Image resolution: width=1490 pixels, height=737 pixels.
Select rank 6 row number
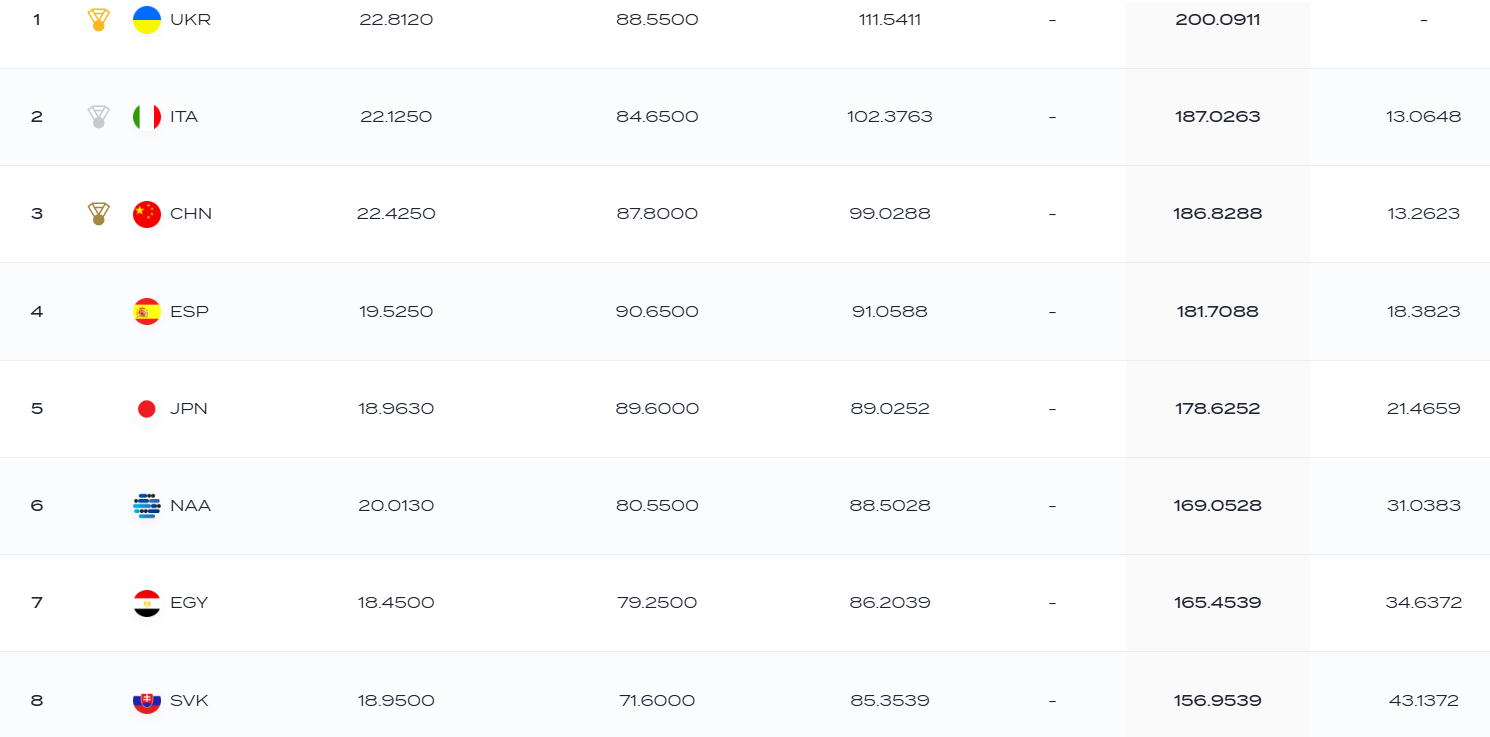click(x=37, y=505)
